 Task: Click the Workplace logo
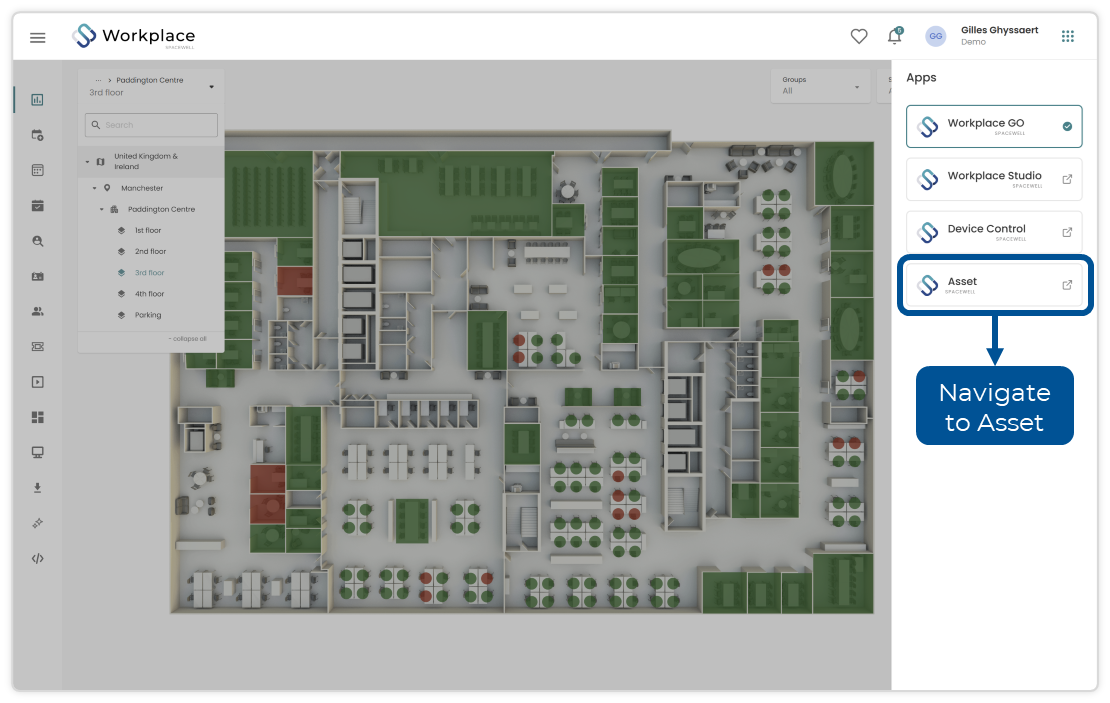point(134,36)
